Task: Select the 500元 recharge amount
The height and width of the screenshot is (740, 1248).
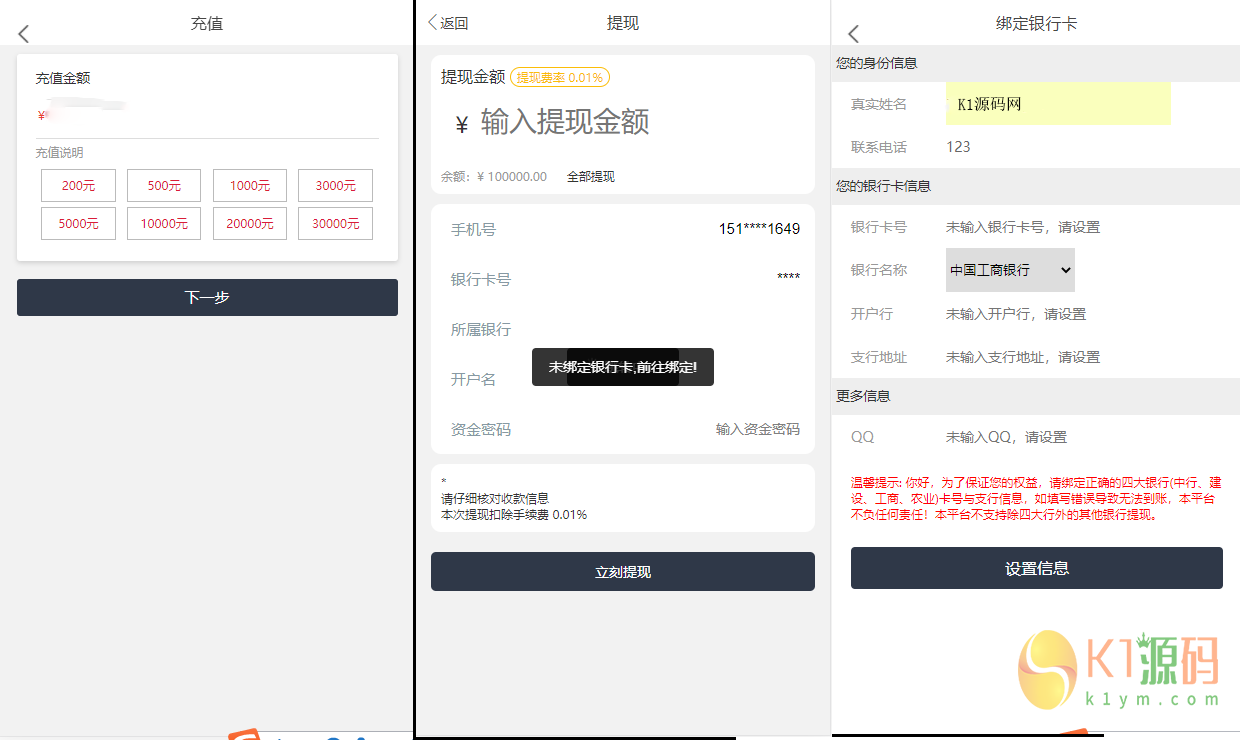Action: pyautogui.click(x=163, y=185)
